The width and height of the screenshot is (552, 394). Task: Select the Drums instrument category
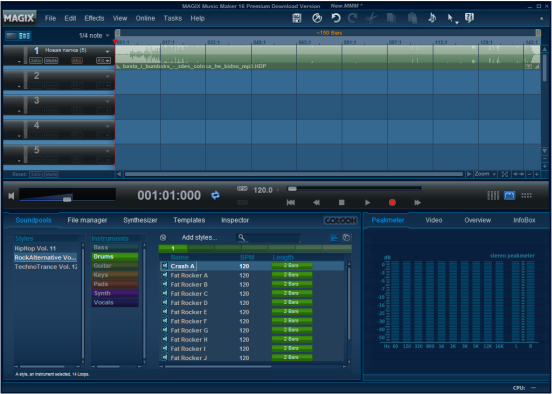(115, 257)
